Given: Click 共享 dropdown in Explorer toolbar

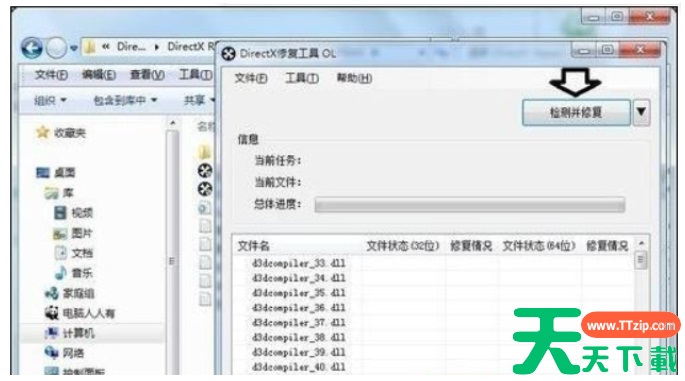Looking at the screenshot, I should coord(199,100).
